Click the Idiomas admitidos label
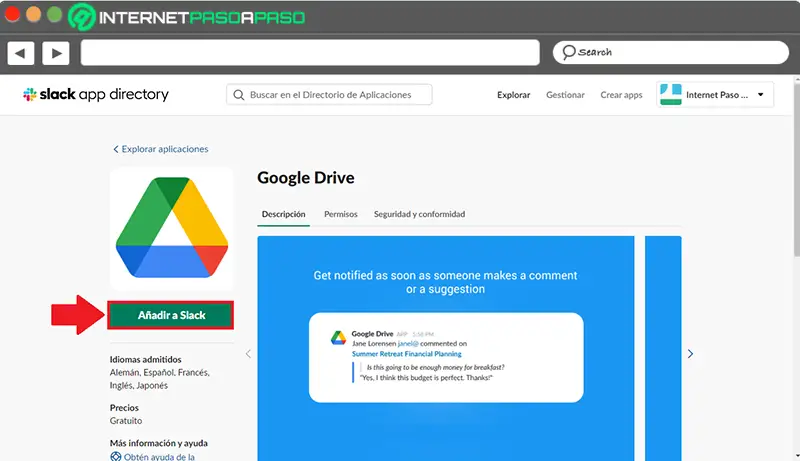Image resolution: width=800 pixels, height=461 pixels. click(x=145, y=360)
